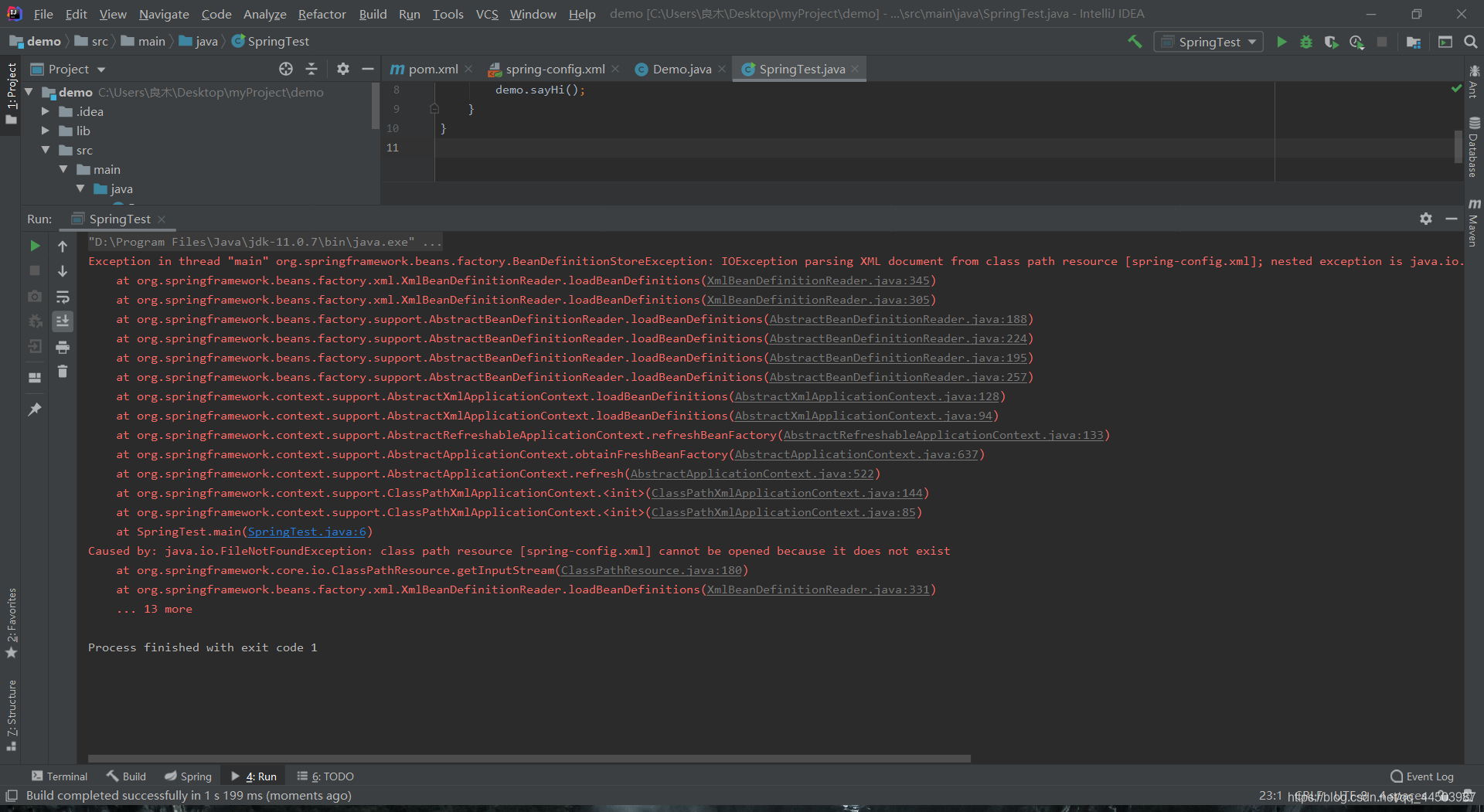
Task: Open the Spring tool window
Action: point(188,776)
